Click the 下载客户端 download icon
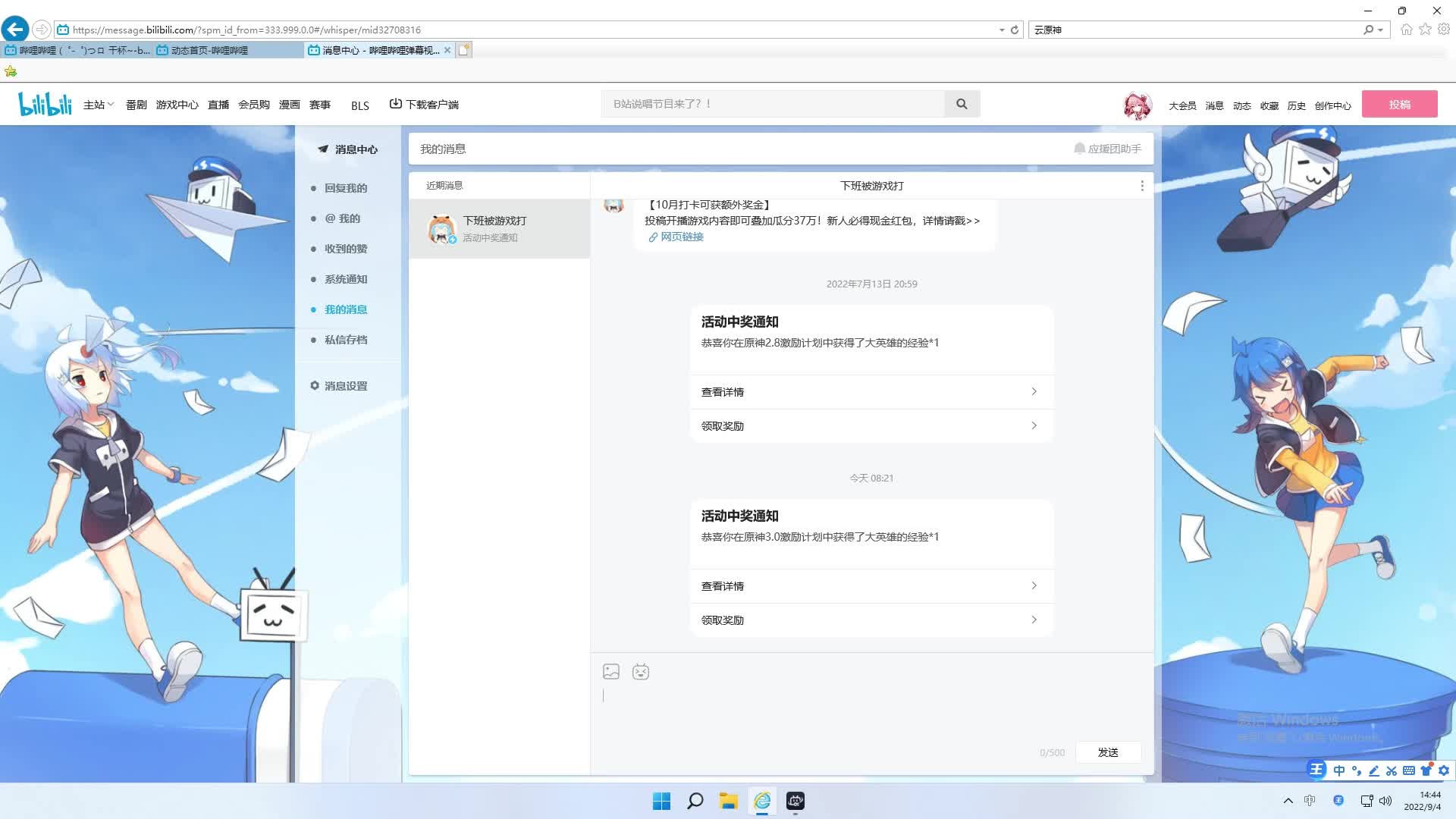The height and width of the screenshot is (819, 1456). pos(395,104)
